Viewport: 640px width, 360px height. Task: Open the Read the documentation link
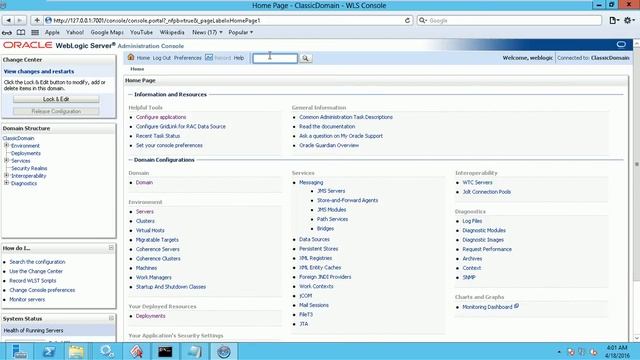tap(327, 127)
